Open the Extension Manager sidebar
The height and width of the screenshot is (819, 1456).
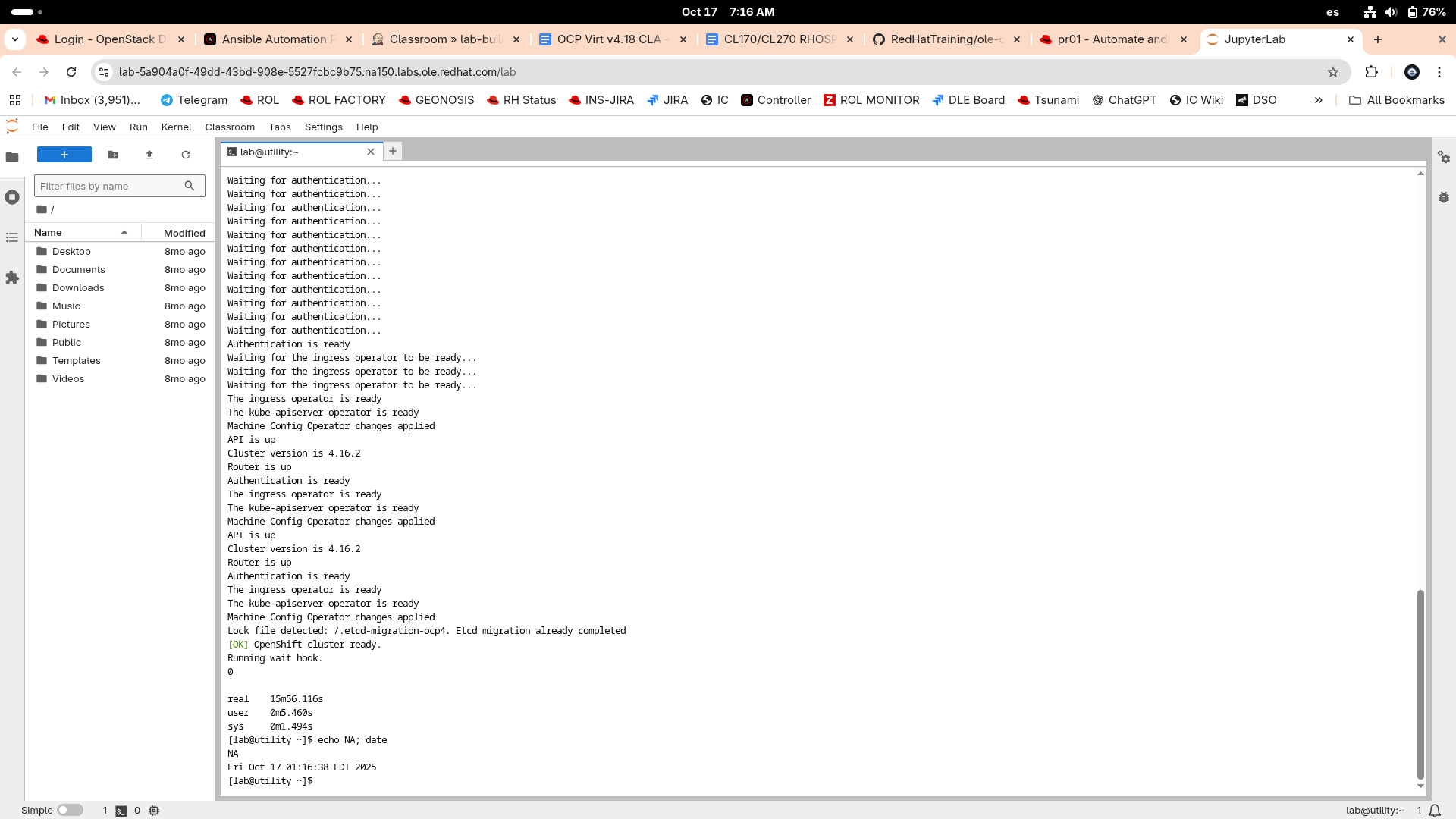12,278
